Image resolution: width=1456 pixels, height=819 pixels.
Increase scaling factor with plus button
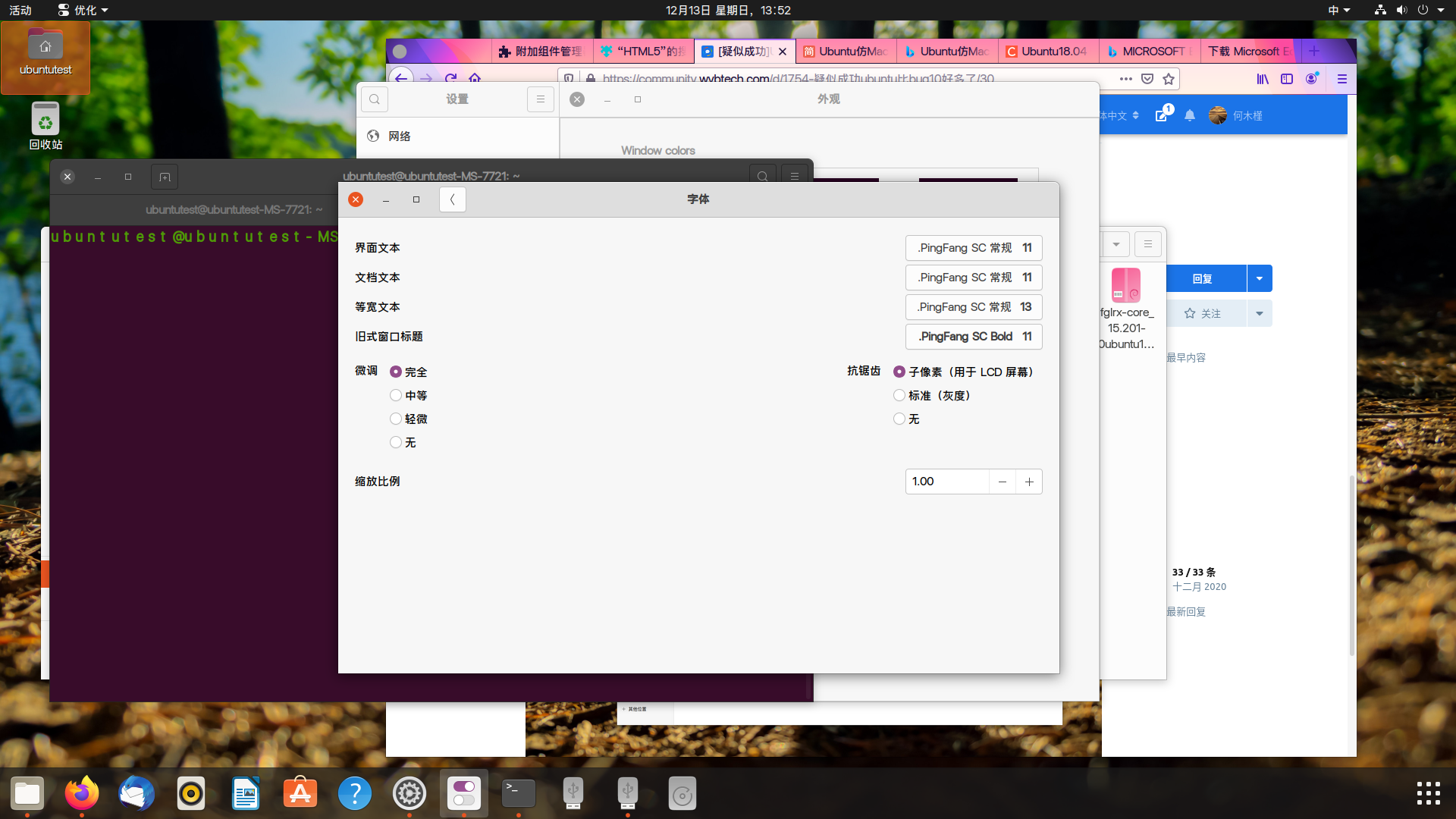point(1029,482)
